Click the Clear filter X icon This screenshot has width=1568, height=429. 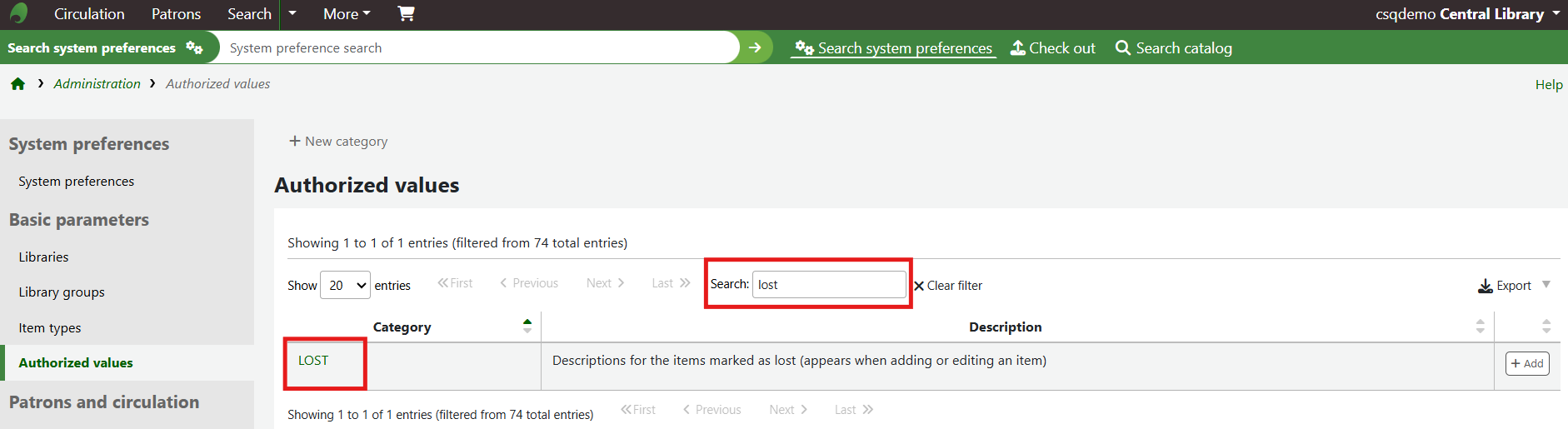(x=919, y=286)
